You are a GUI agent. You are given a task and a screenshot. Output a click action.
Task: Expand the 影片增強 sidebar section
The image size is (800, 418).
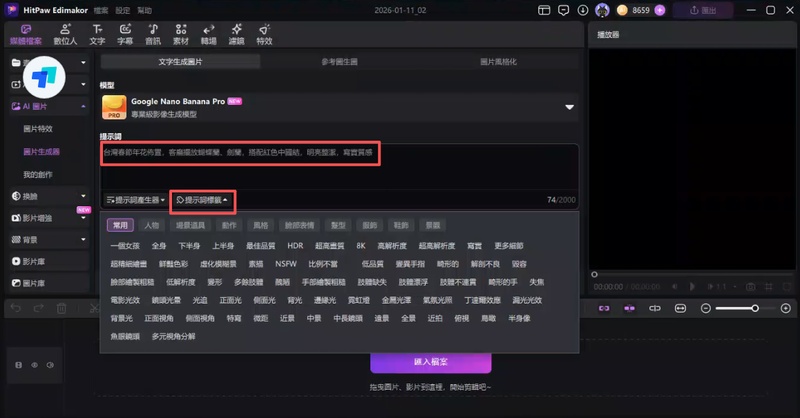tap(83, 218)
